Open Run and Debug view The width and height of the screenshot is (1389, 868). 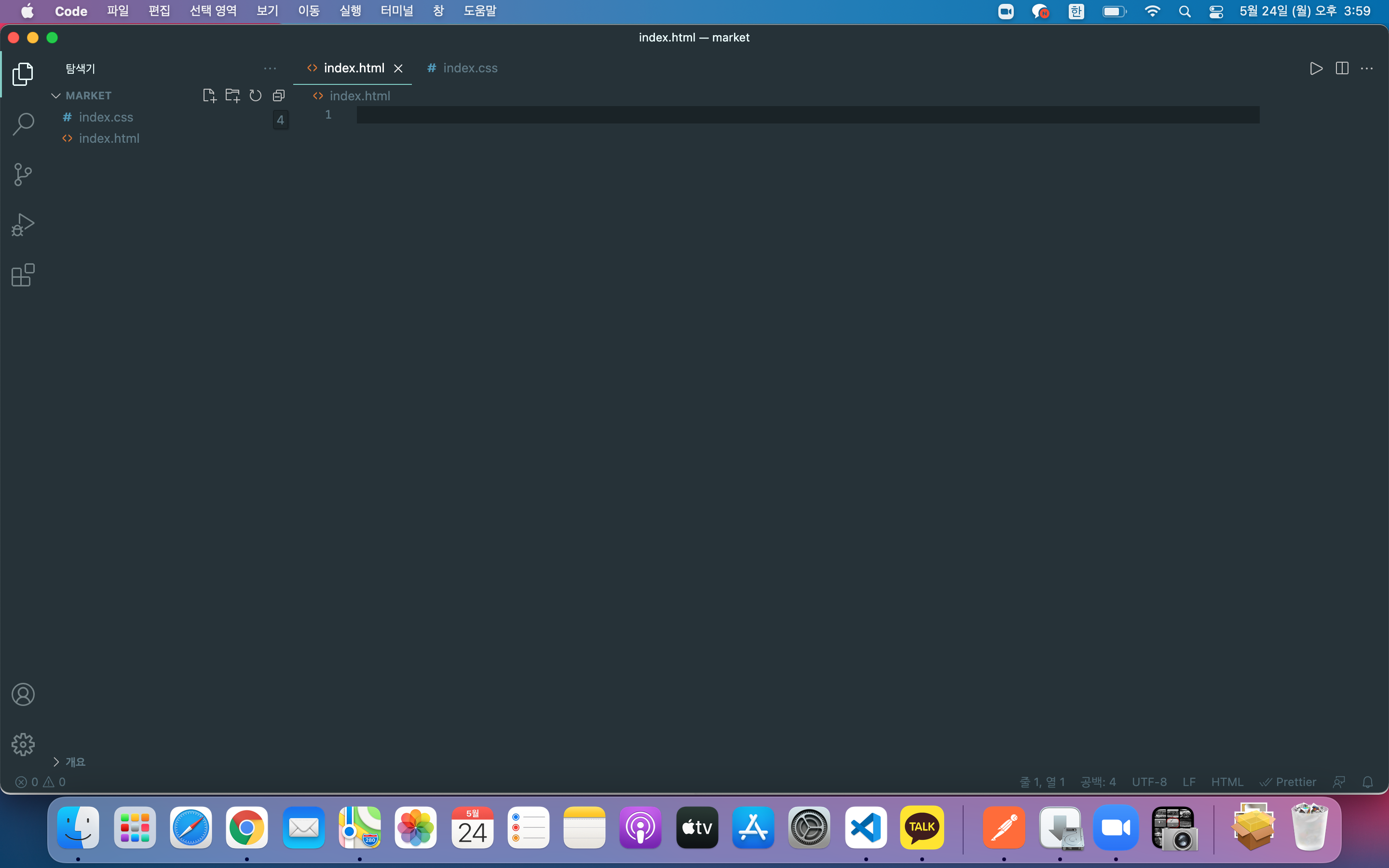(x=23, y=225)
